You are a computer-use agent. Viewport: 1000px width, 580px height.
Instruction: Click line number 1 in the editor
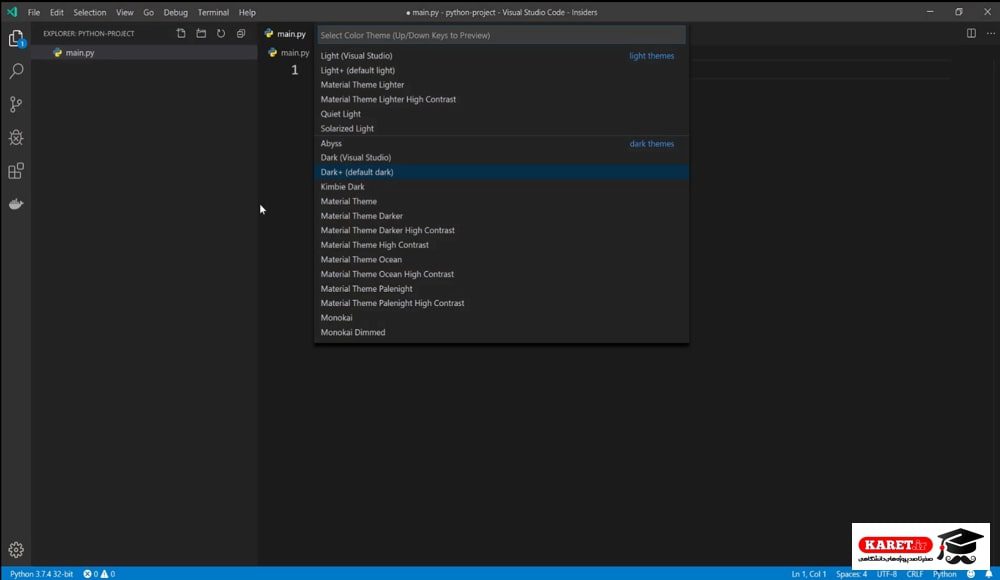point(295,70)
